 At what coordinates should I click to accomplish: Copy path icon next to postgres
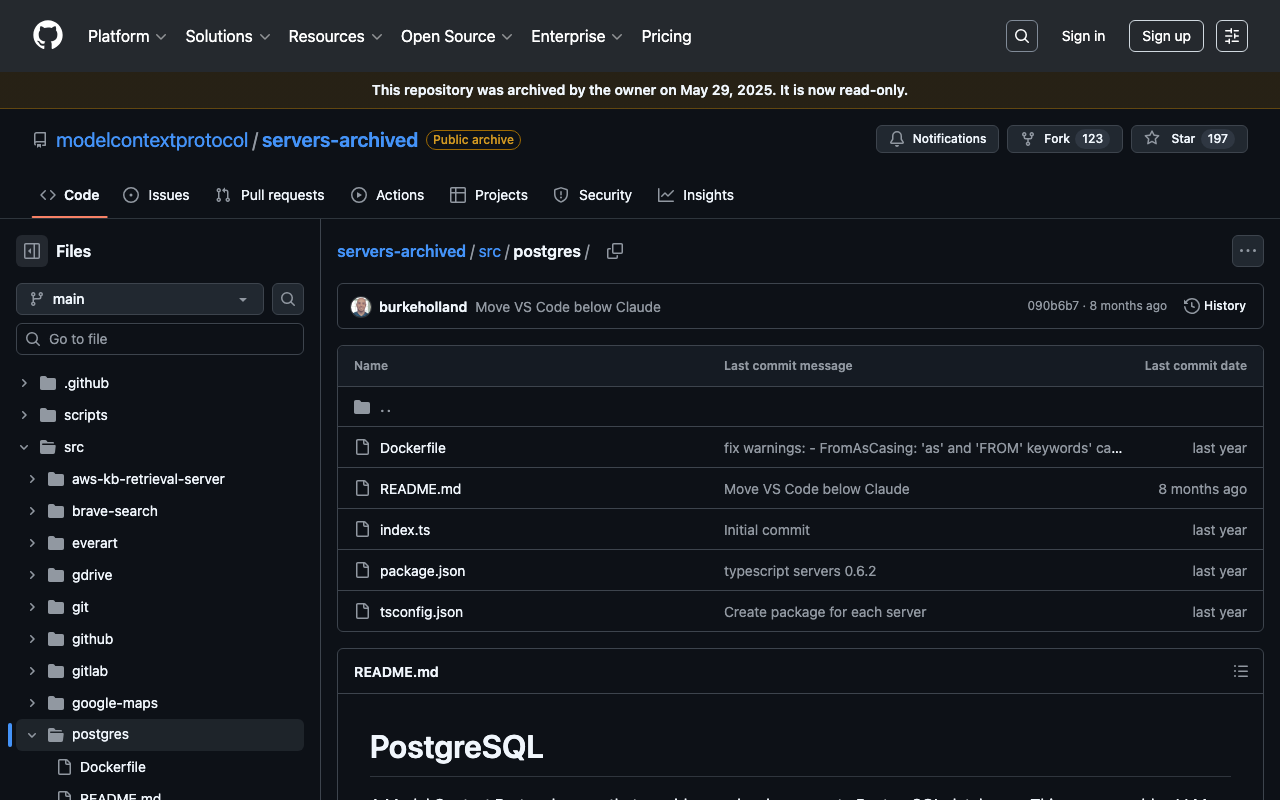click(615, 251)
